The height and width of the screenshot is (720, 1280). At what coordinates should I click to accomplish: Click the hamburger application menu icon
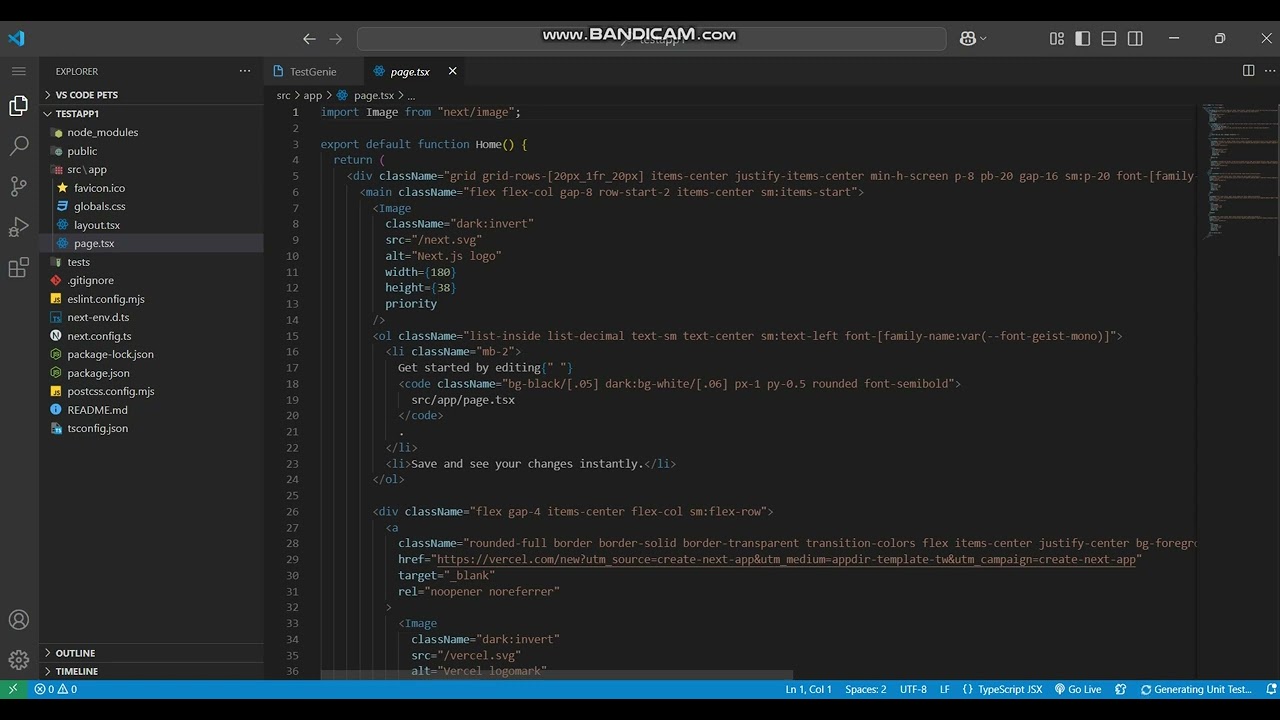click(x=18, y=71)
